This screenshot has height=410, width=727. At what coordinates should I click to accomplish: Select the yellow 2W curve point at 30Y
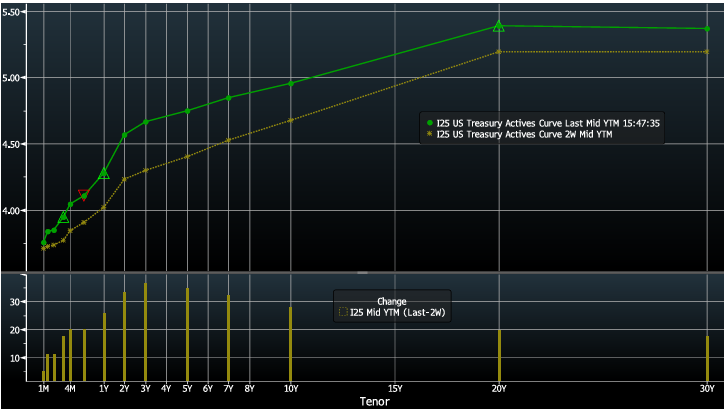707,52
